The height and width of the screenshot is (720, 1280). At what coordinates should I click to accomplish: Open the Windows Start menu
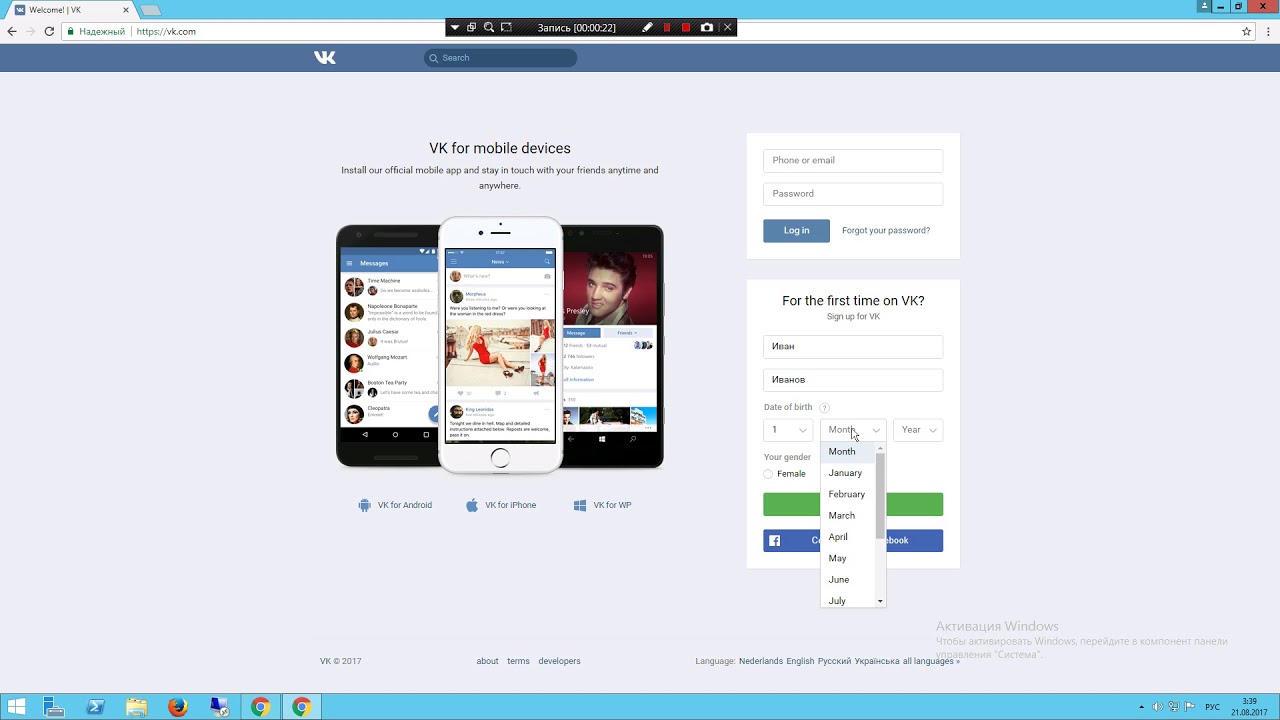[17, 707]
